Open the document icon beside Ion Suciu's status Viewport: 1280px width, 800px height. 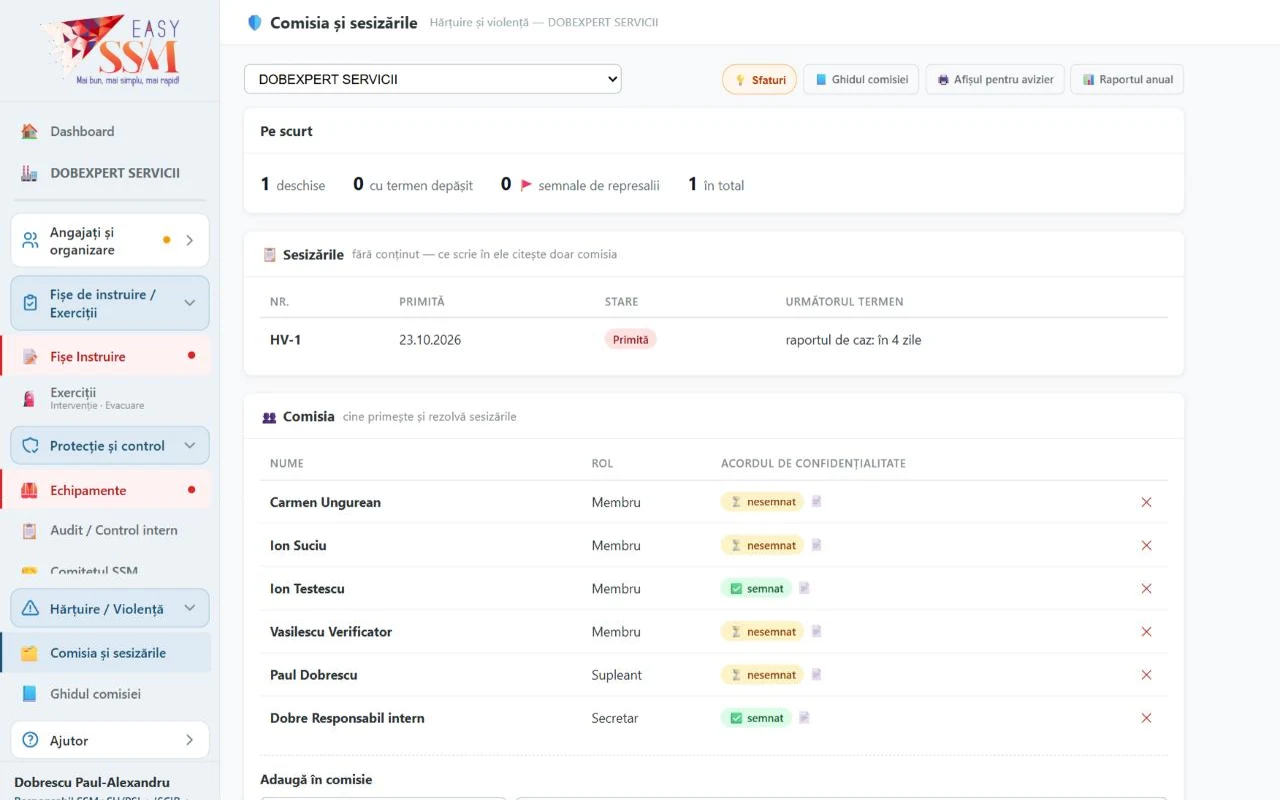(816, 545)
